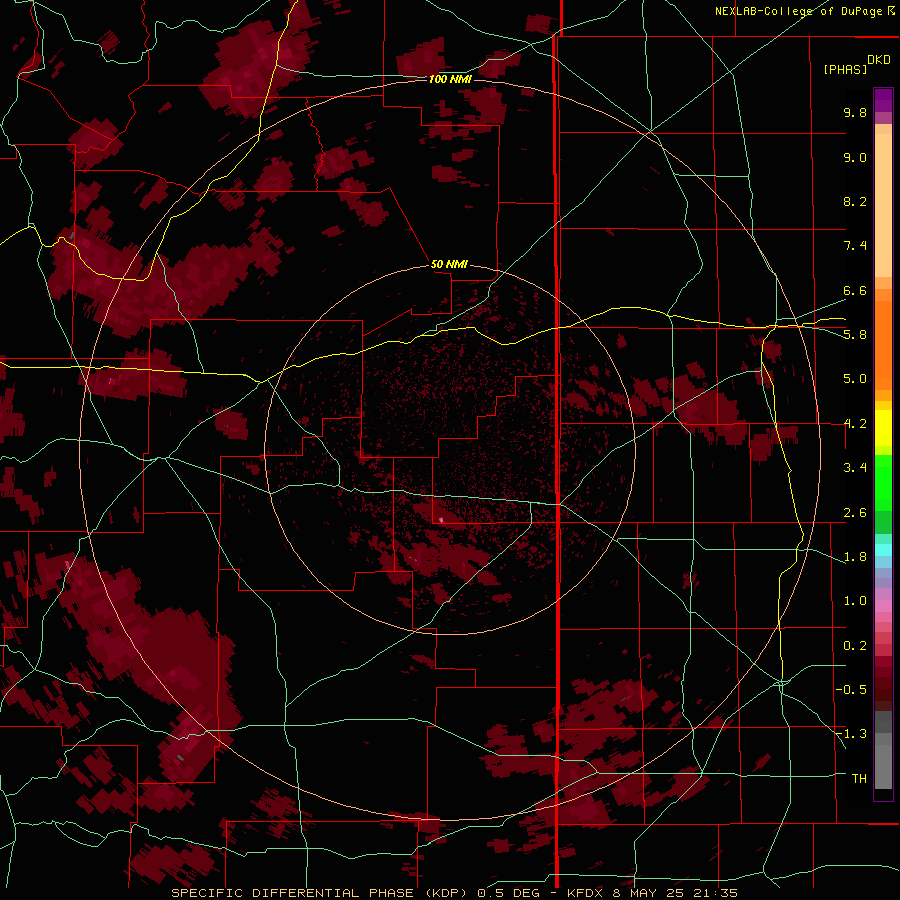Pick the cyan segment of color bar
Image resolution: width=900 pixels, height=900 pixels.
(883, 550)
